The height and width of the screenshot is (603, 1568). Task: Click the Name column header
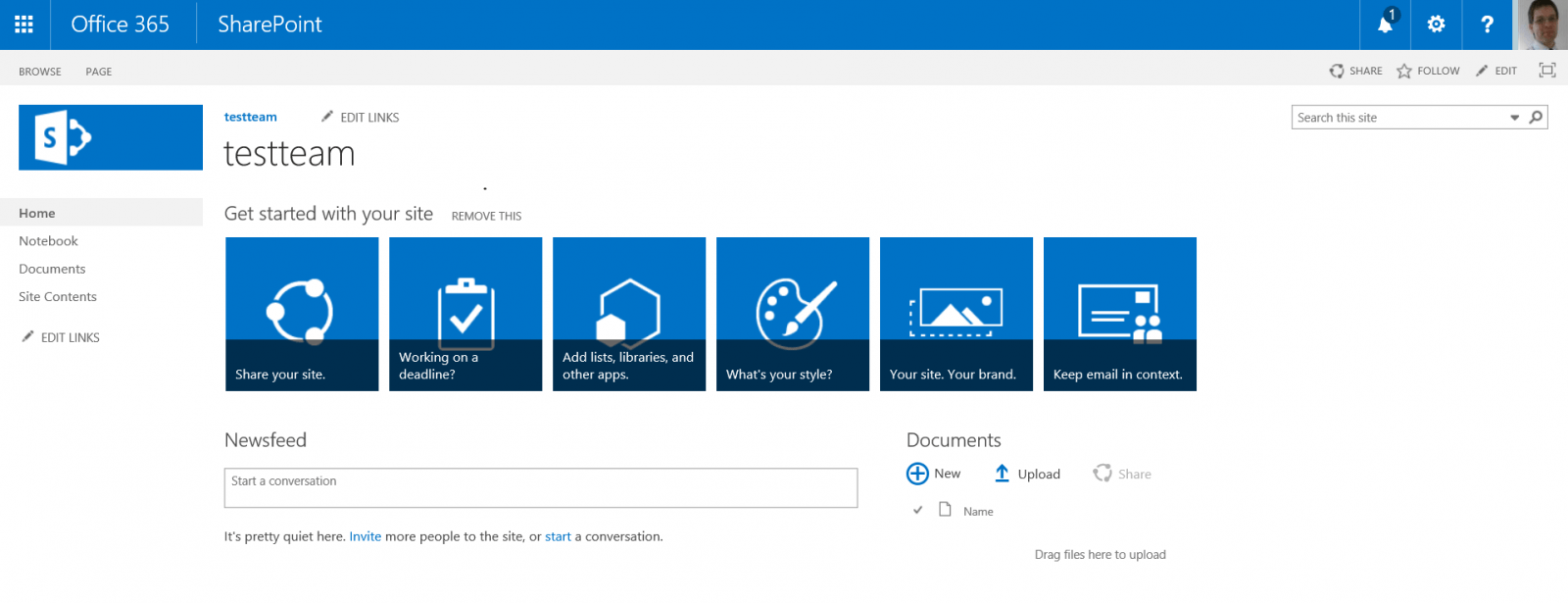pyautogui.click(x=978, y=511)
